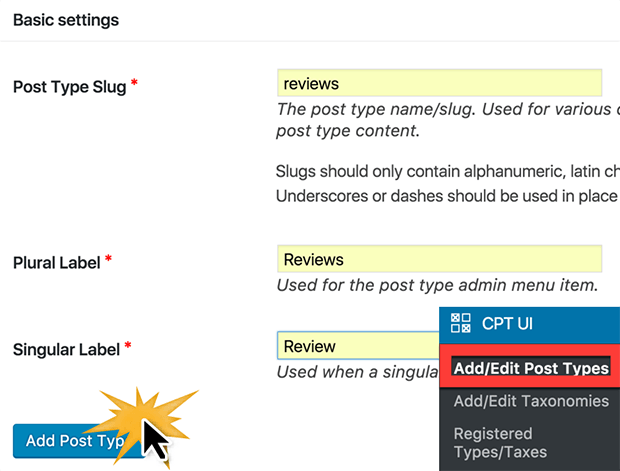Click the red asterisk beside Plural Label
620x471 pixels.
click(x=108, y=259)
